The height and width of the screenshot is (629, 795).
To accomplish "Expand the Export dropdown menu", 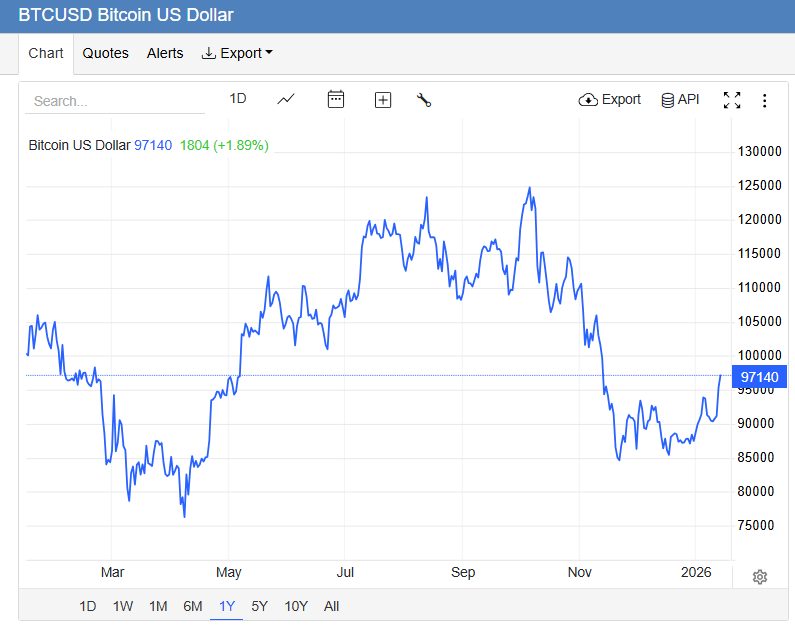I will [237, 53].
